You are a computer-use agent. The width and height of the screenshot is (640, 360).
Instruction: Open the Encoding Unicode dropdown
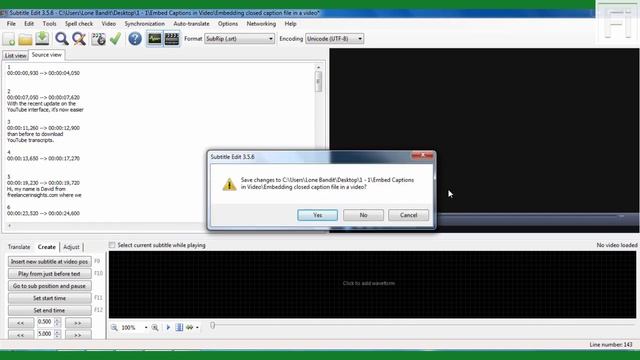point(334,39)
